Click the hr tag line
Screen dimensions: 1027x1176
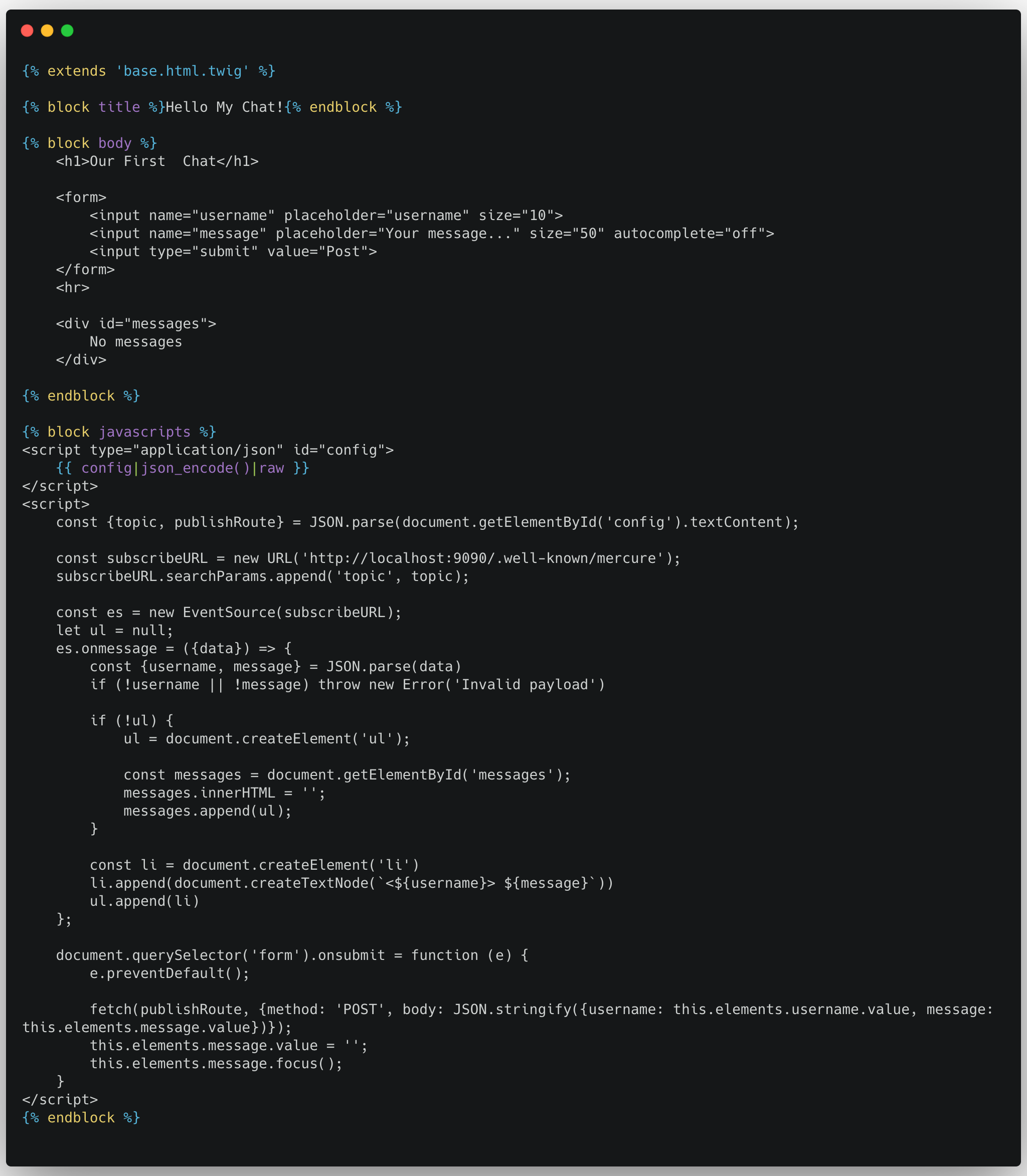click(73, 288)
